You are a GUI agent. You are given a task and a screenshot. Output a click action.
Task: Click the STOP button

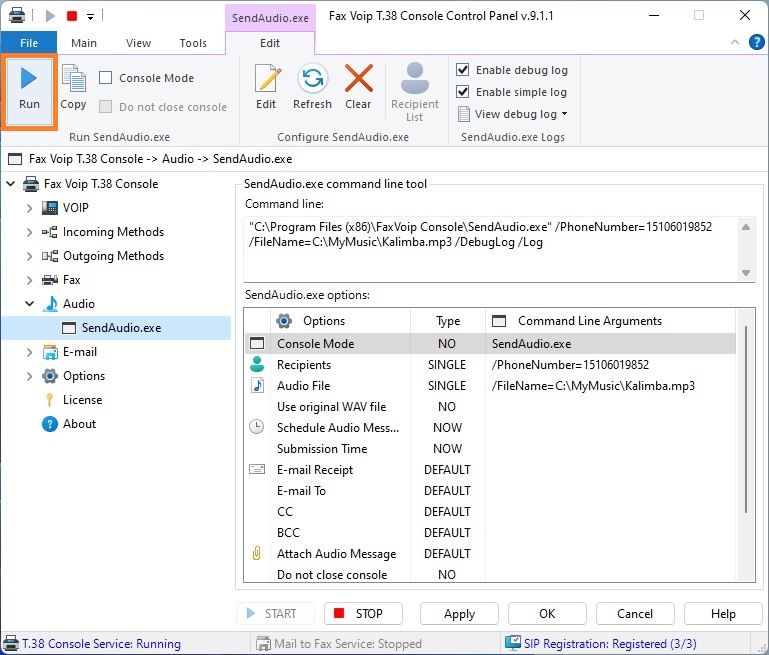pos(363,613)
